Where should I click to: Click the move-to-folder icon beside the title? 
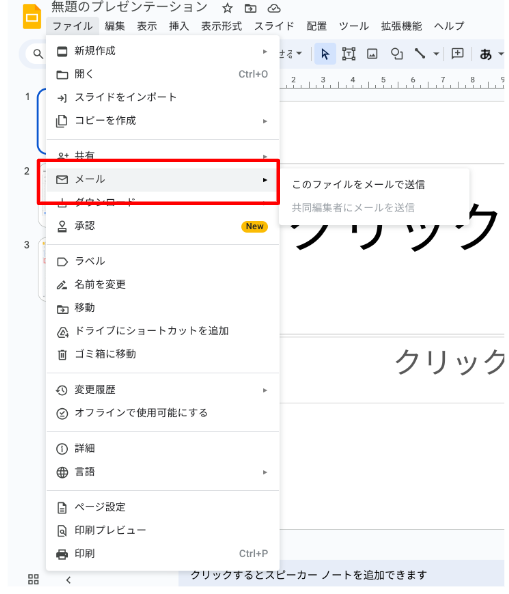(250, 8)
